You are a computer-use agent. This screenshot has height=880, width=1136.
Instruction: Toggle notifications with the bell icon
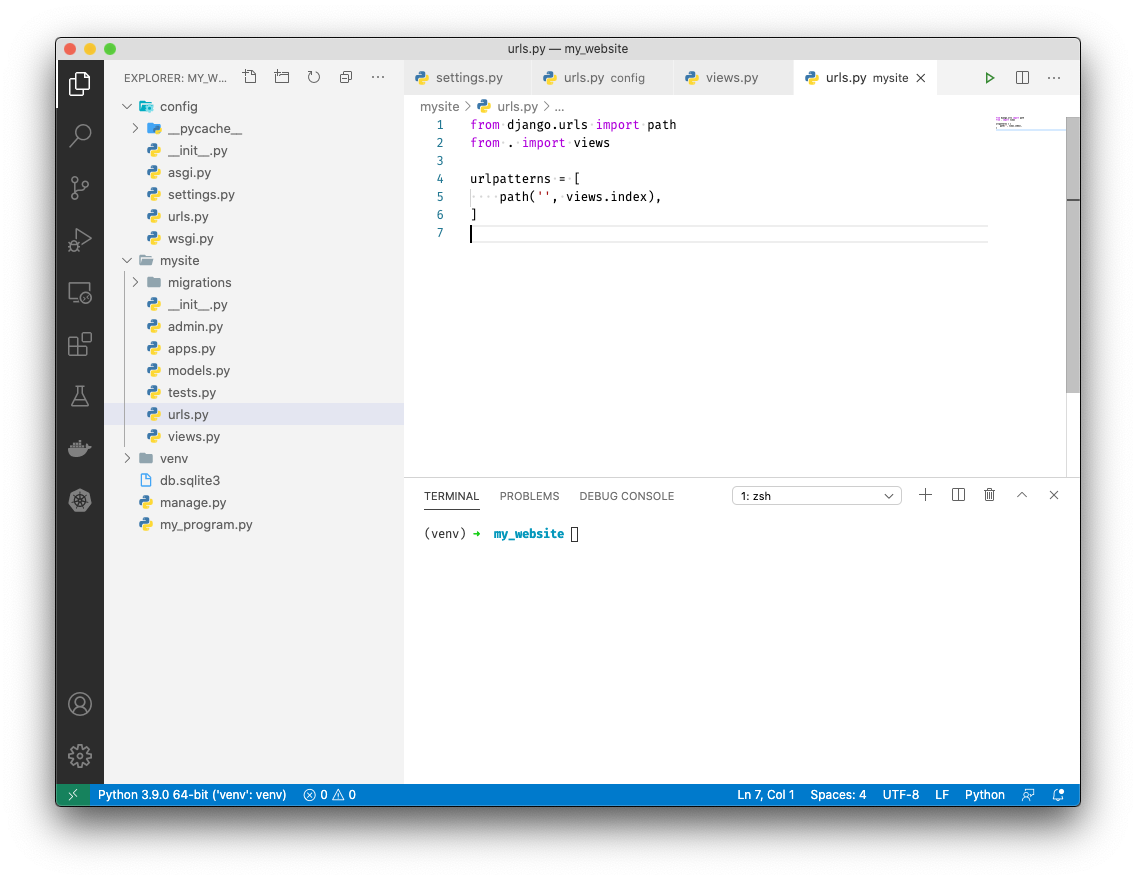point(1058,794)
